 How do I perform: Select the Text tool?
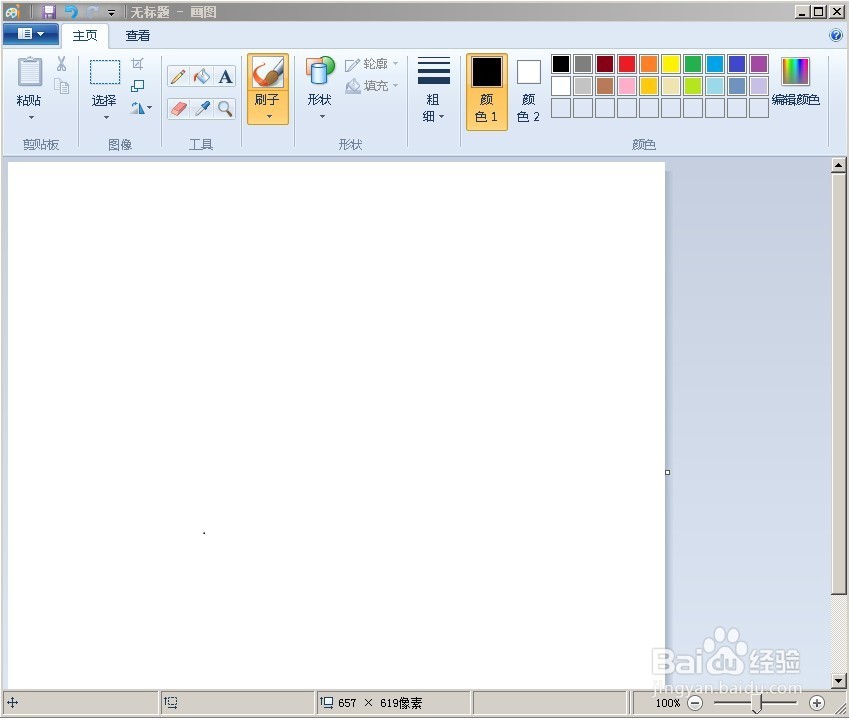point(225,76)
